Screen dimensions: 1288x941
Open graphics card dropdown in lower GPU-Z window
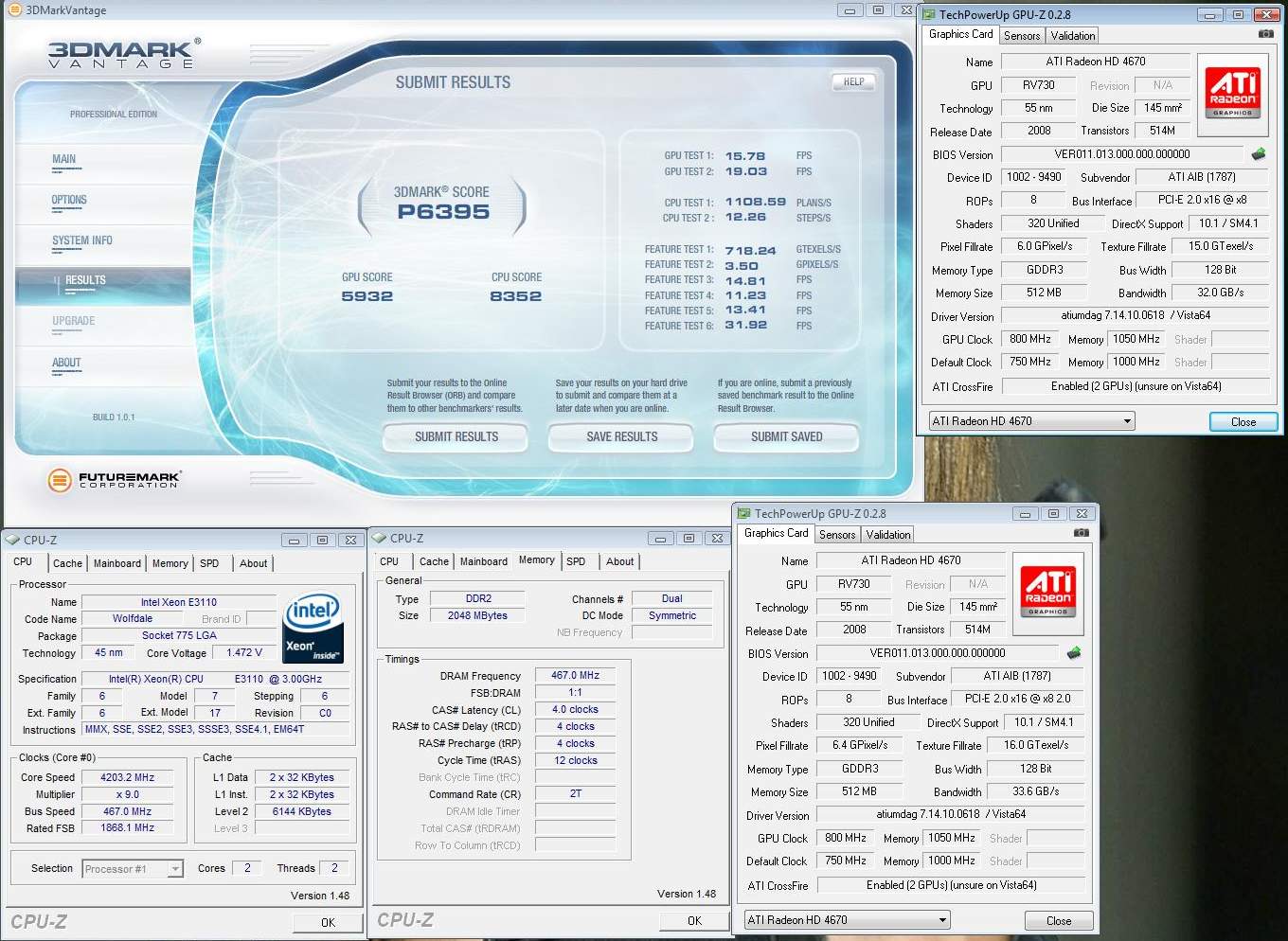point(847,920)
